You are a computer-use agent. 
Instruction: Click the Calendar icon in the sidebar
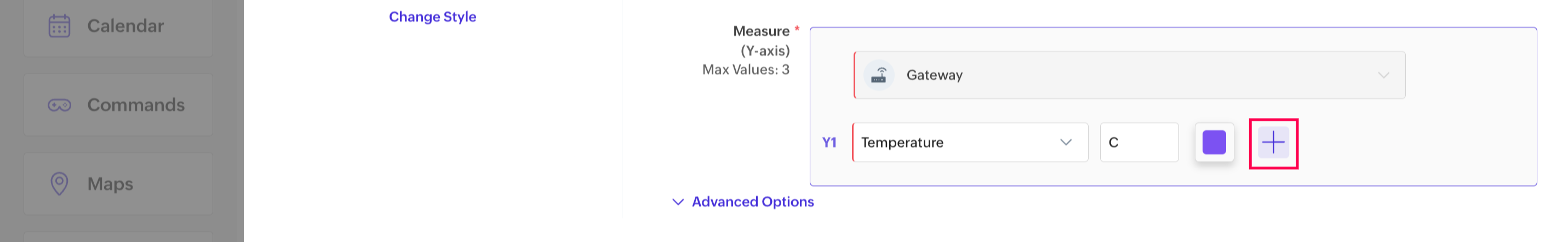click(59, 26)
